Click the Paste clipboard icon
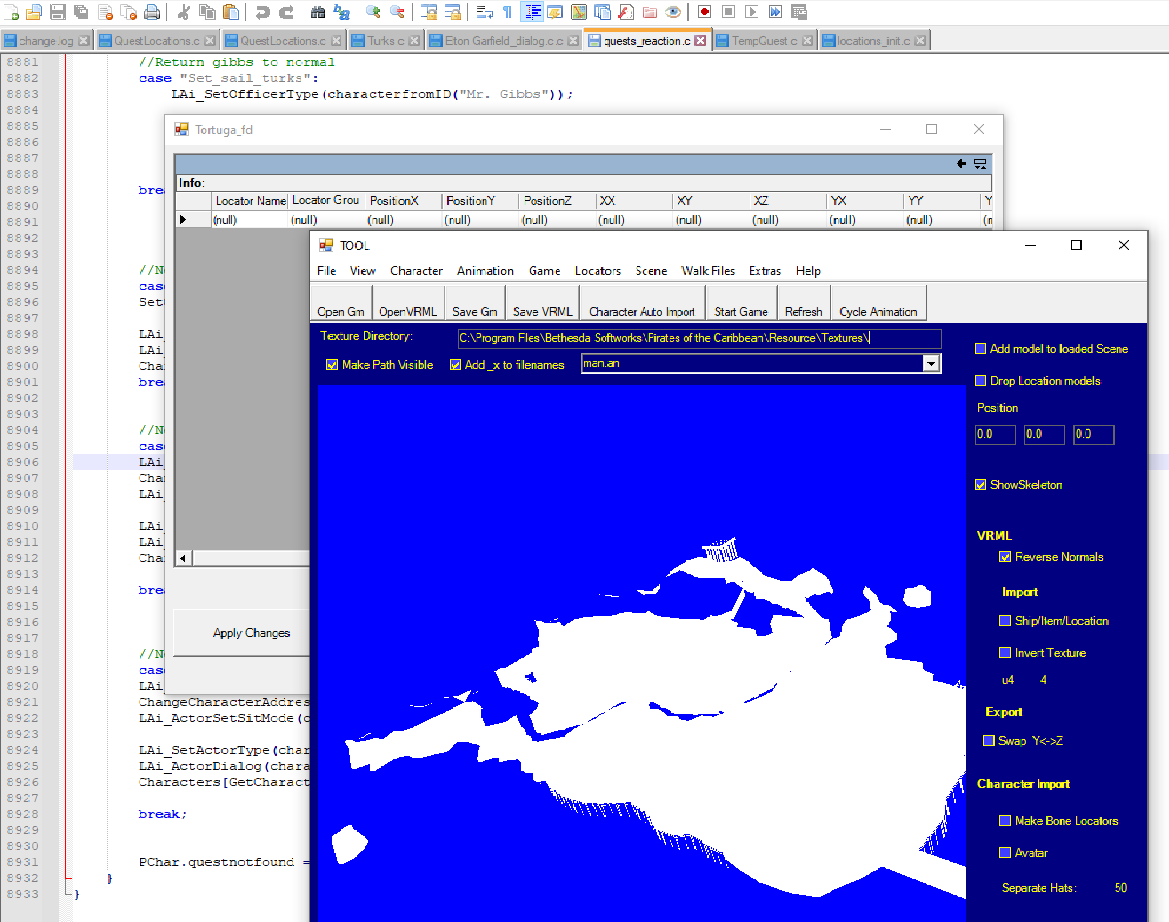The width and height of the screenshot is (1169, 922). [231, 12]
